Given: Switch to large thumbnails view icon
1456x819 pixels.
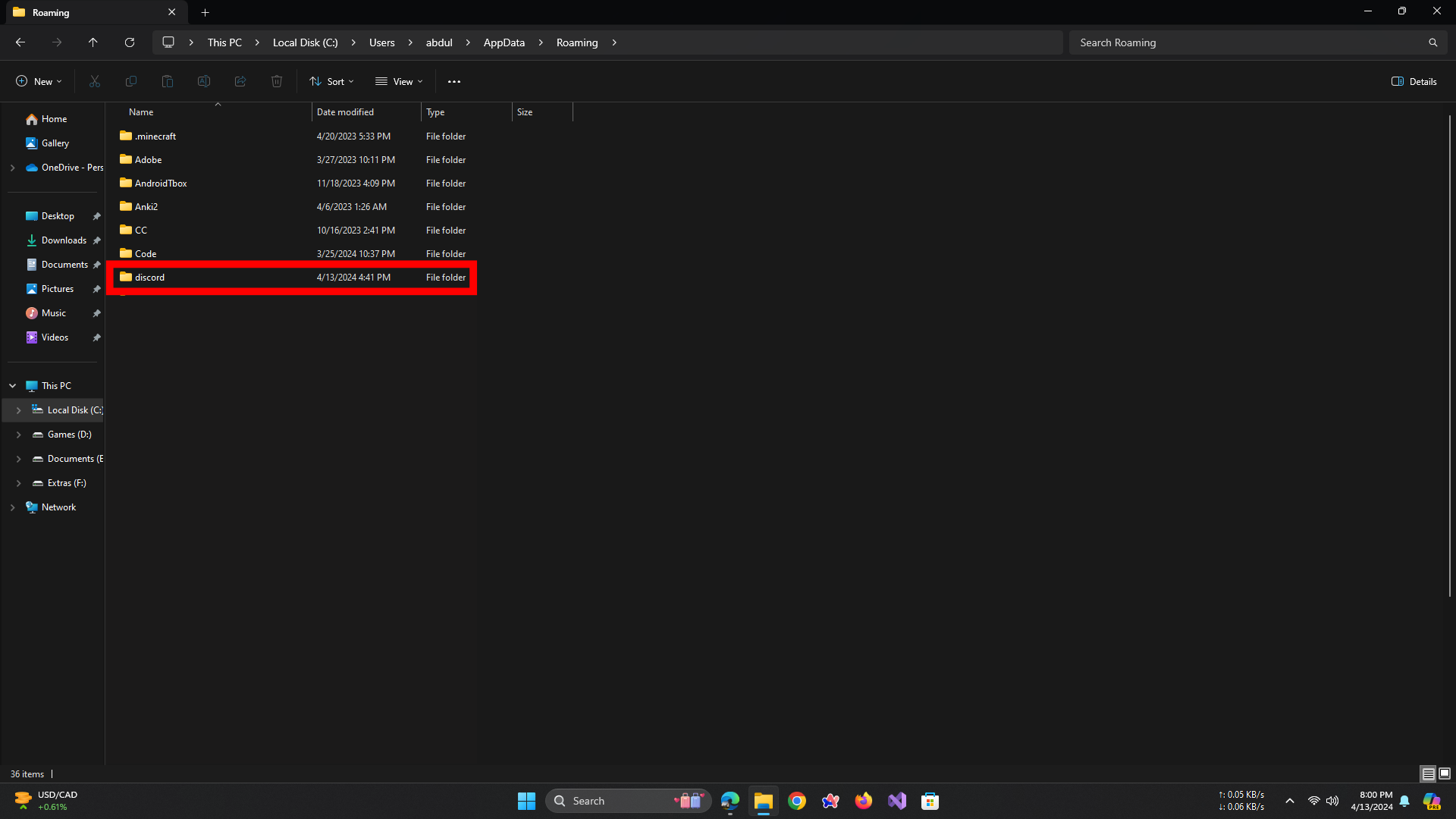Looking at the screenshot, I should point(1445,773).
